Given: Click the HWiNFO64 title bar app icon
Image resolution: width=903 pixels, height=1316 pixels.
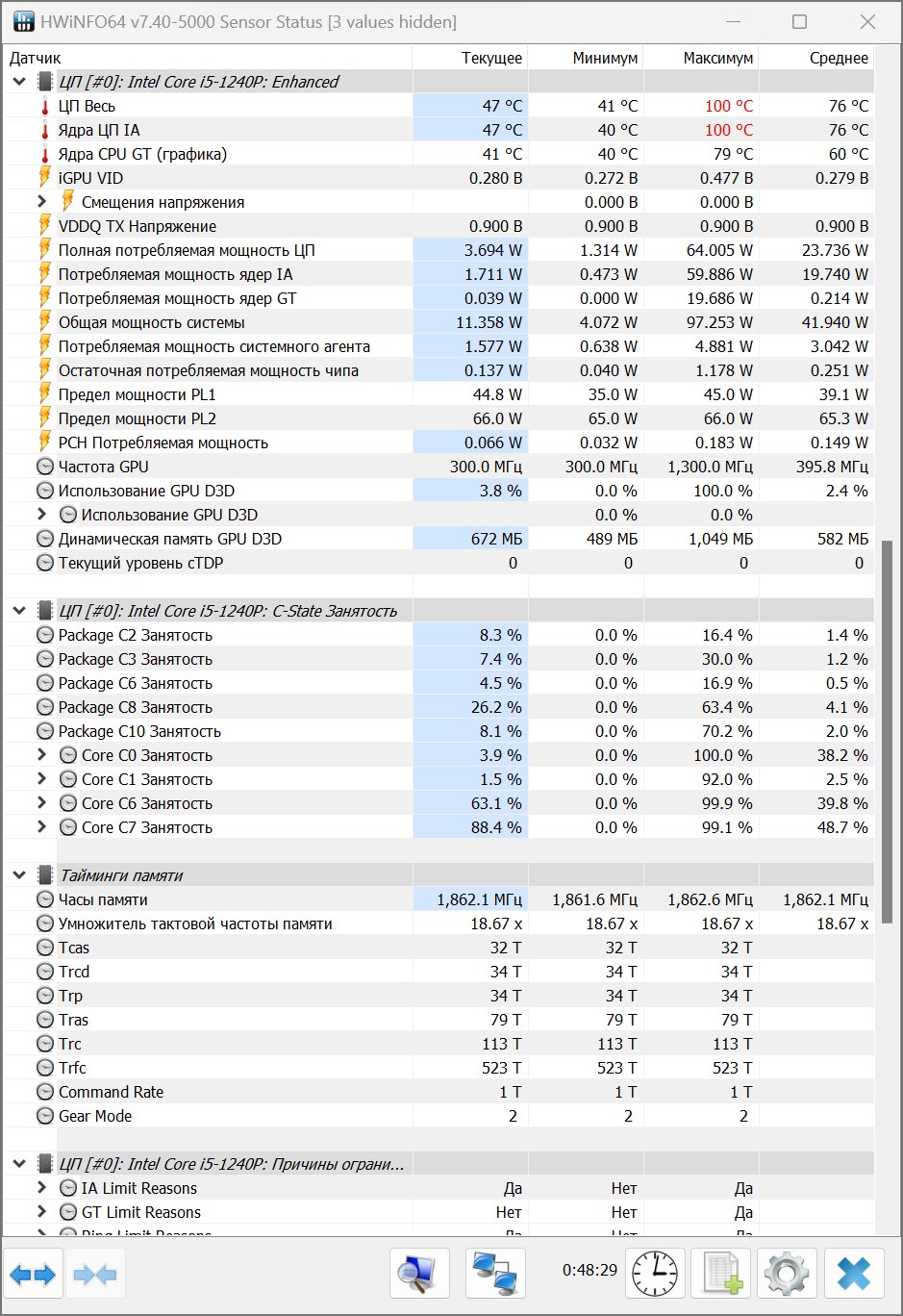Looking at the screenshot, I should pyautogui.click(x=23, y=21).
